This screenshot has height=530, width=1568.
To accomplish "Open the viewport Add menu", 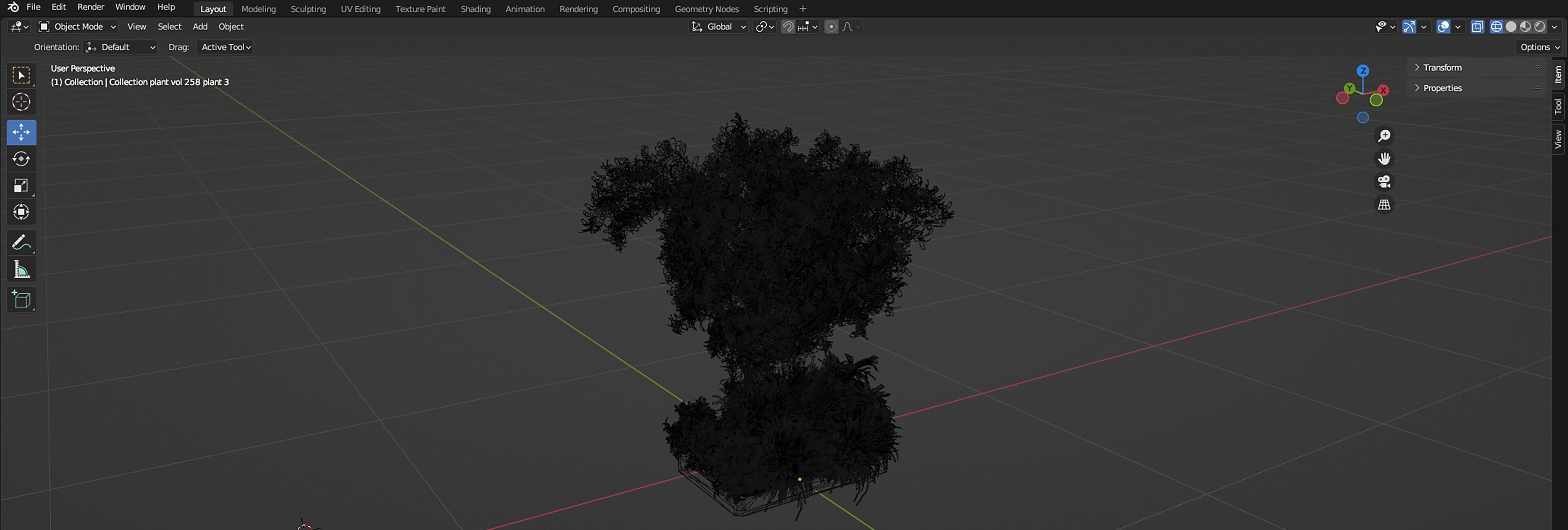I will (200, 27).
